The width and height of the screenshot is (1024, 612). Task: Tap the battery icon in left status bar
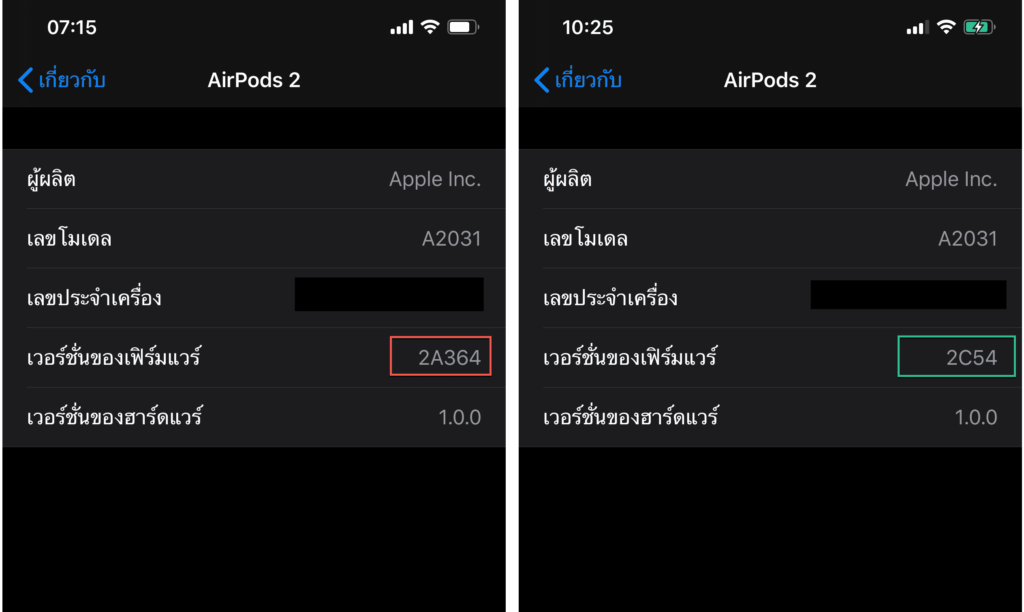[463, 27]
